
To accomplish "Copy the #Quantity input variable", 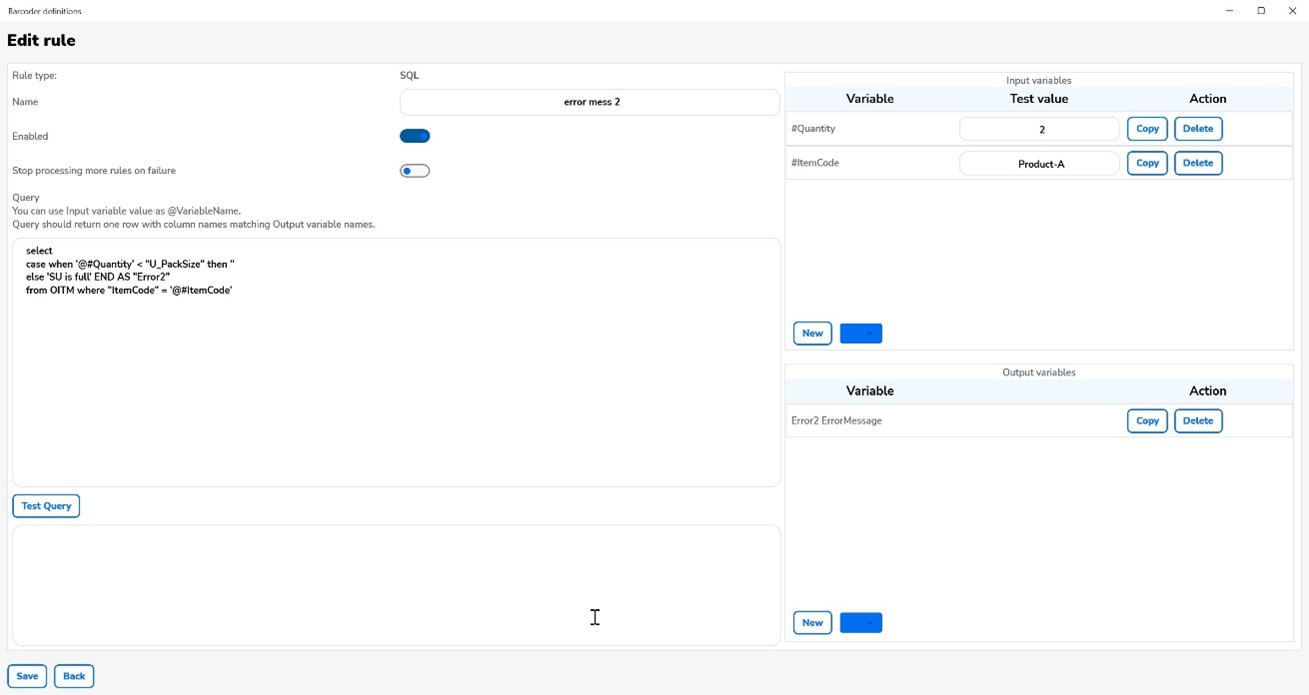I will 1147,129.
